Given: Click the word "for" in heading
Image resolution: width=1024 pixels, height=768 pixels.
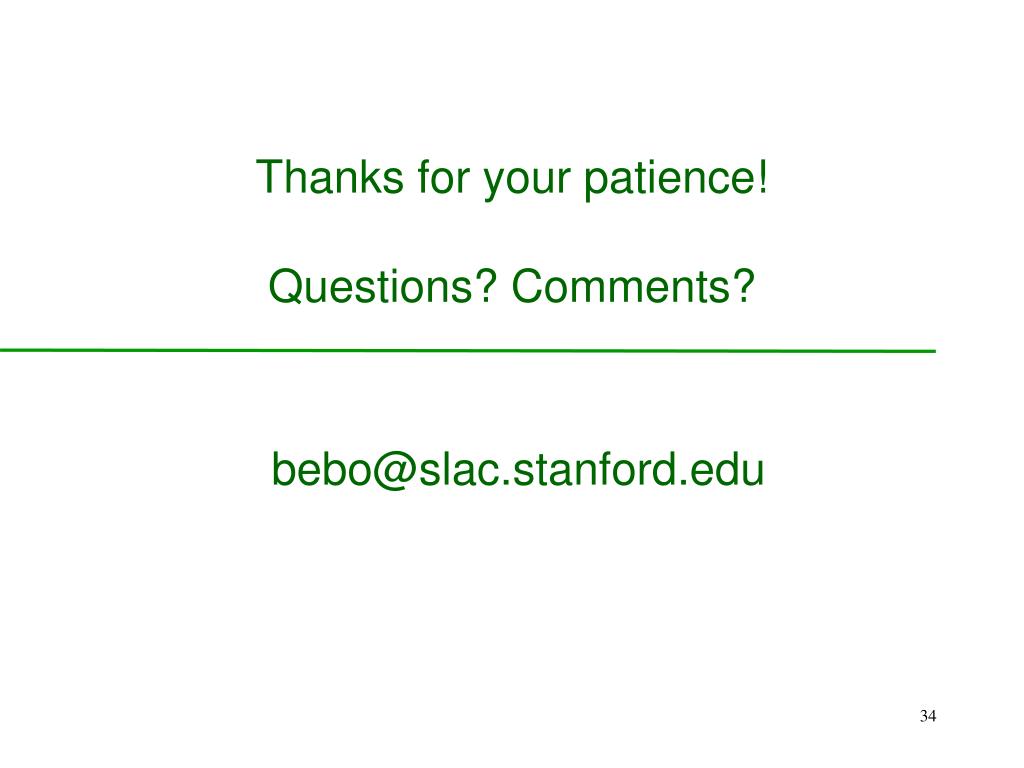Looking at the screenshot, I should click(x=443, y=177).
